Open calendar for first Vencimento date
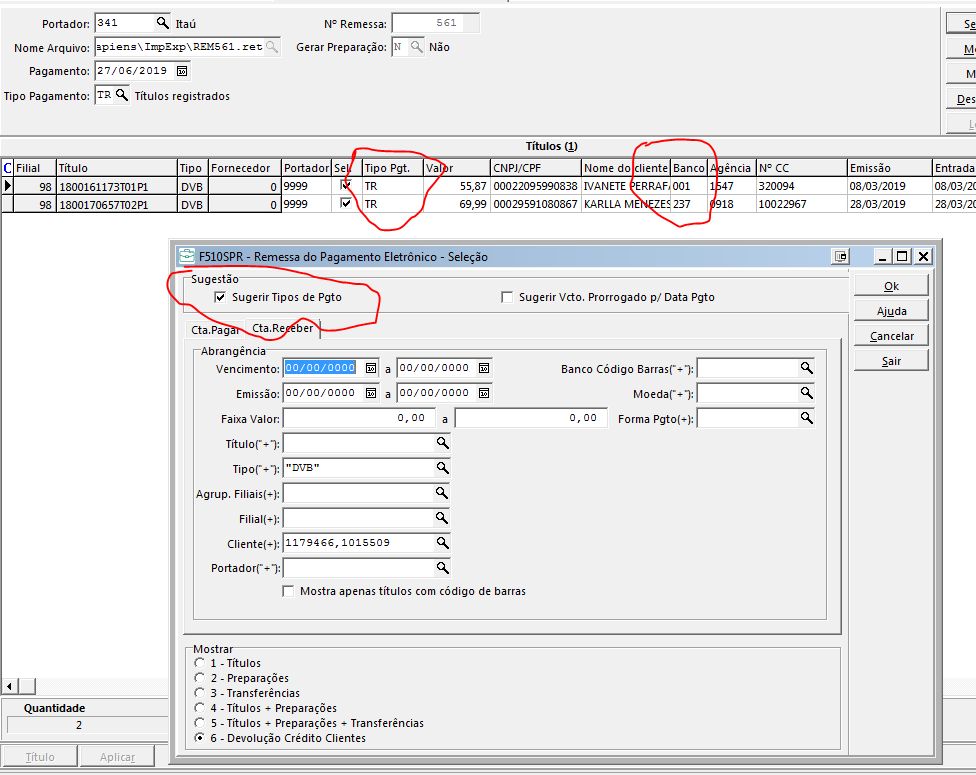This screenshot has width=976, height=775. [x=371, y=368]
